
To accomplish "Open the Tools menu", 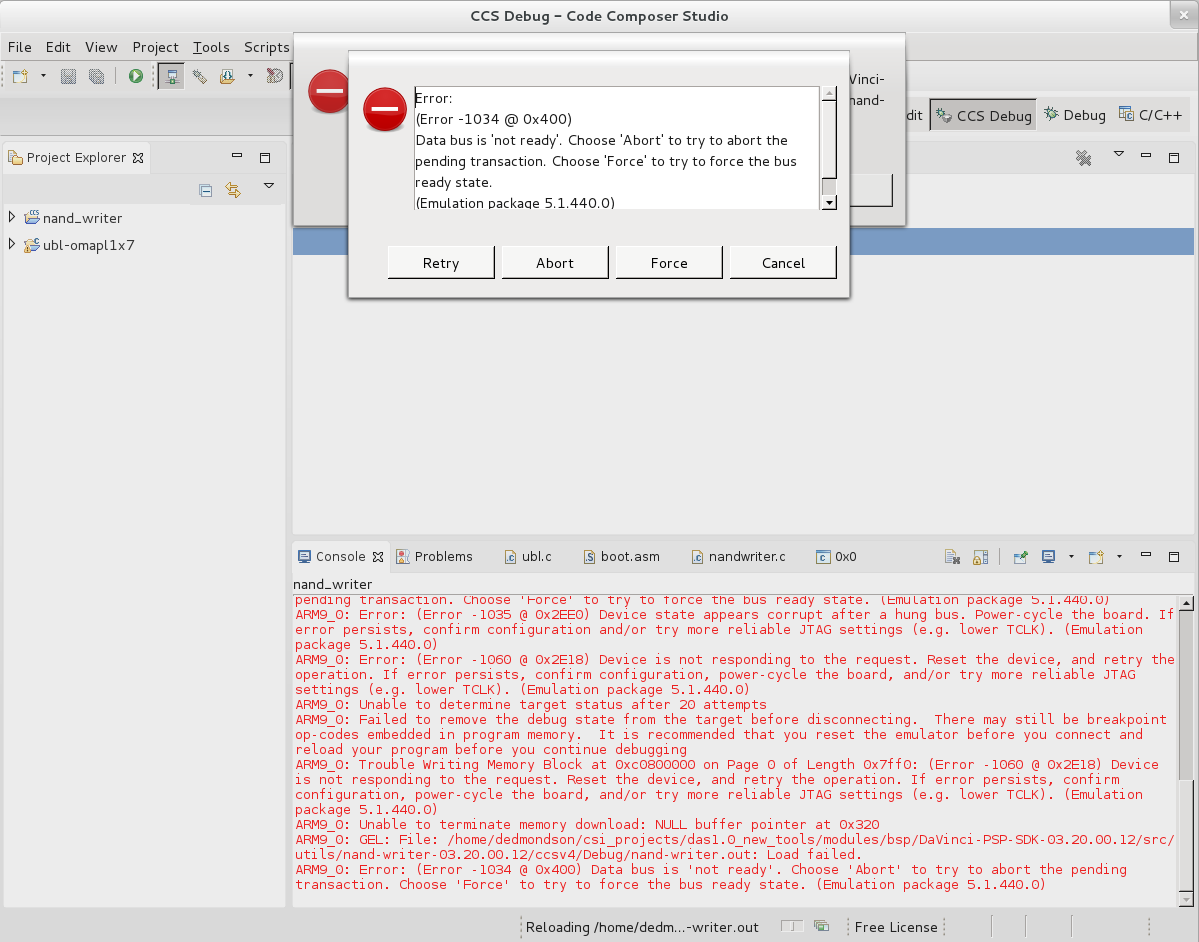I will click(x=211, y=47).
